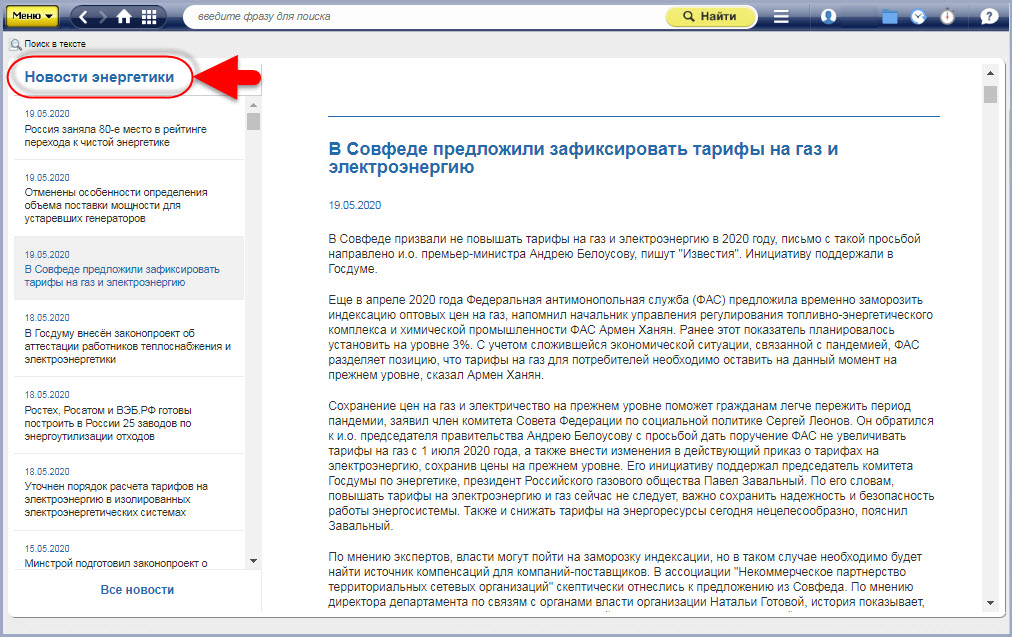Open help with the question mark icon

[x=989, y=17]
